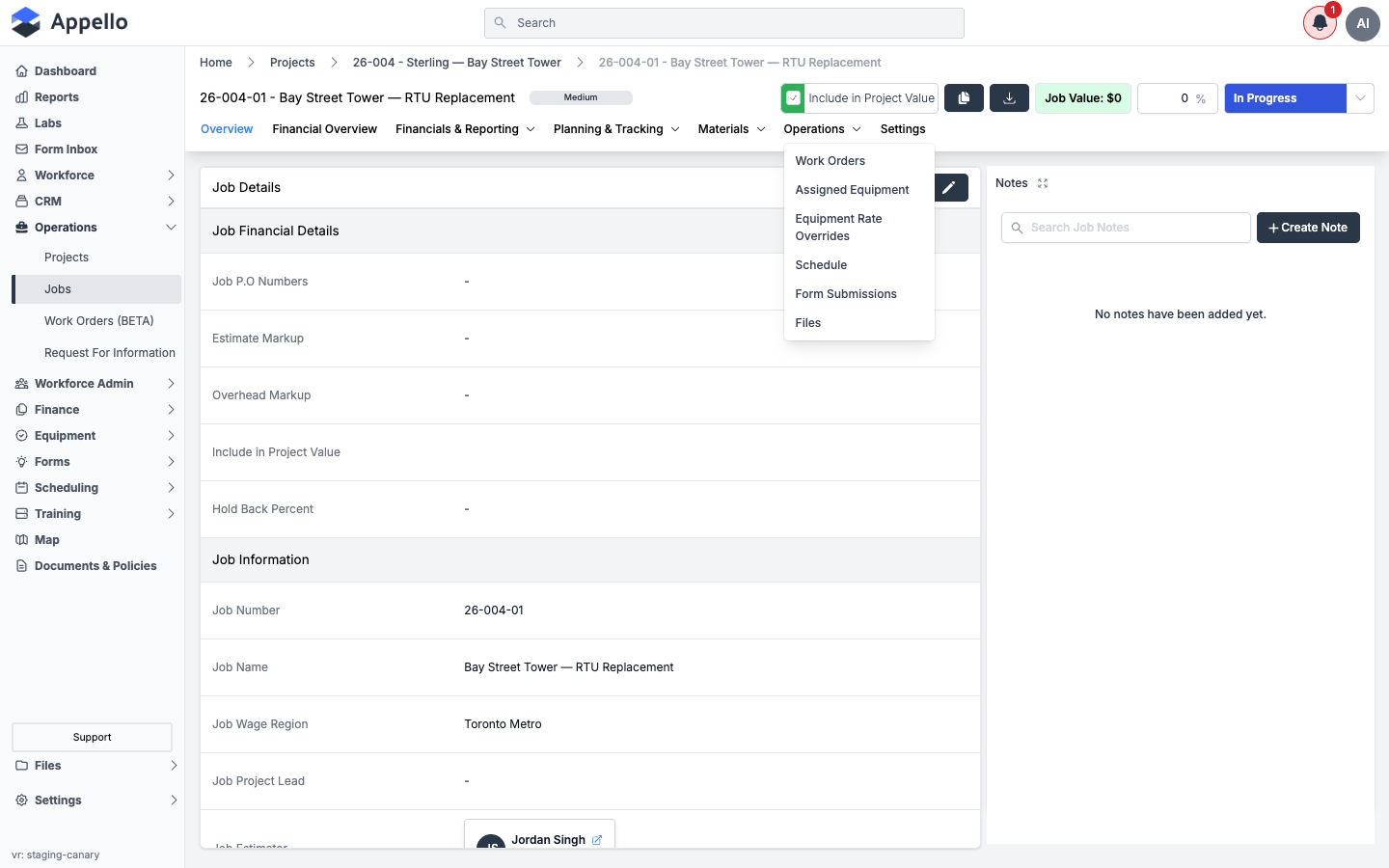1389x868 pixels.
Task: Go to Projects breadcrumb link
Action: tap(292, 63)
